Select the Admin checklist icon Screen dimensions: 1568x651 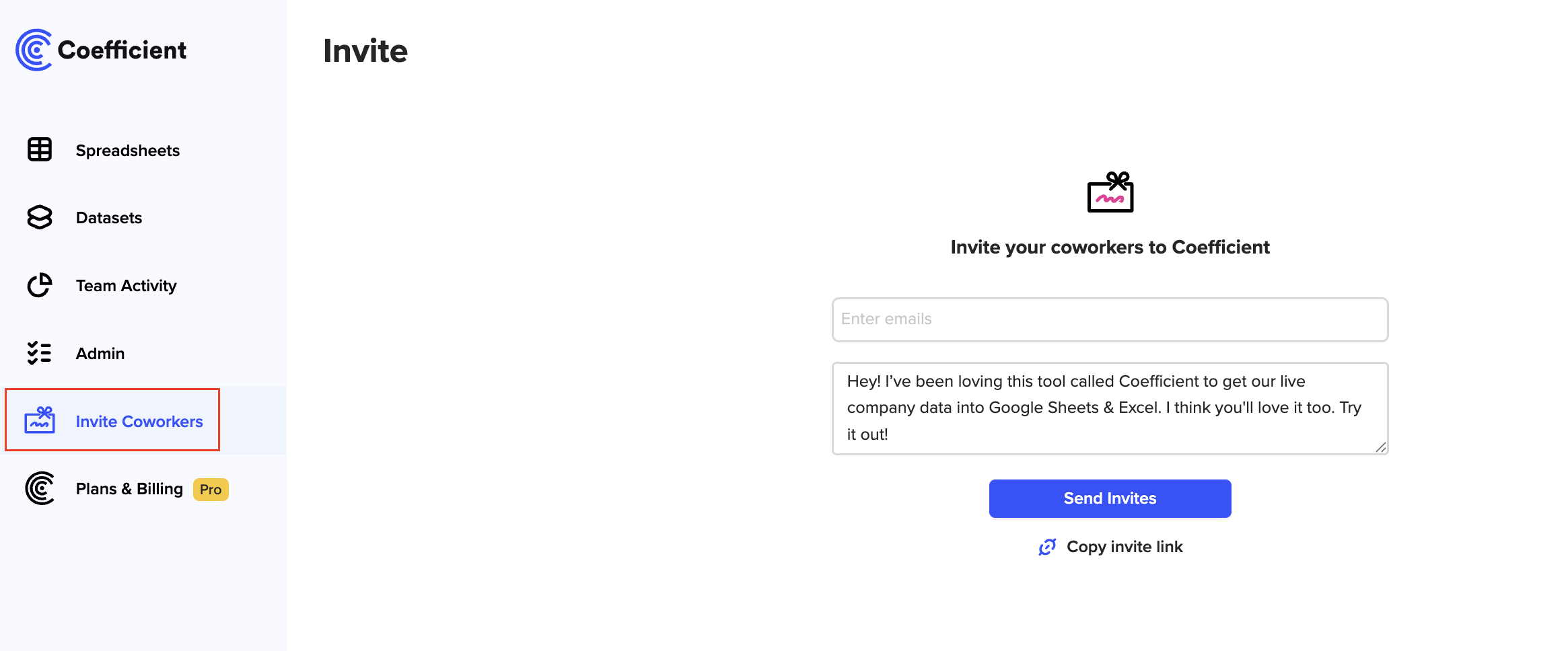(39, 352)
